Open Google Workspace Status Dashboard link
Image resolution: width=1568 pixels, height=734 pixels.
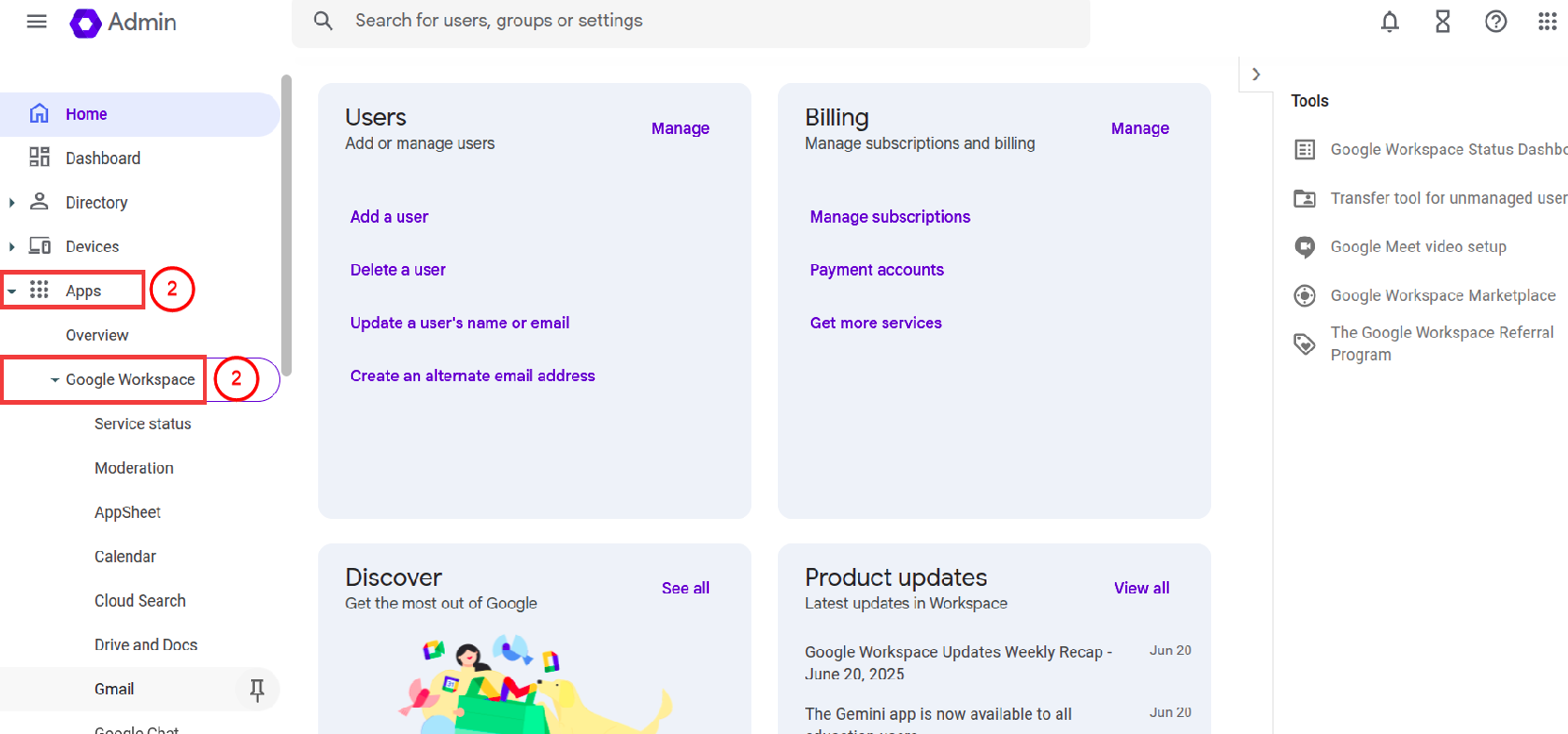[x=1449, y=149]
